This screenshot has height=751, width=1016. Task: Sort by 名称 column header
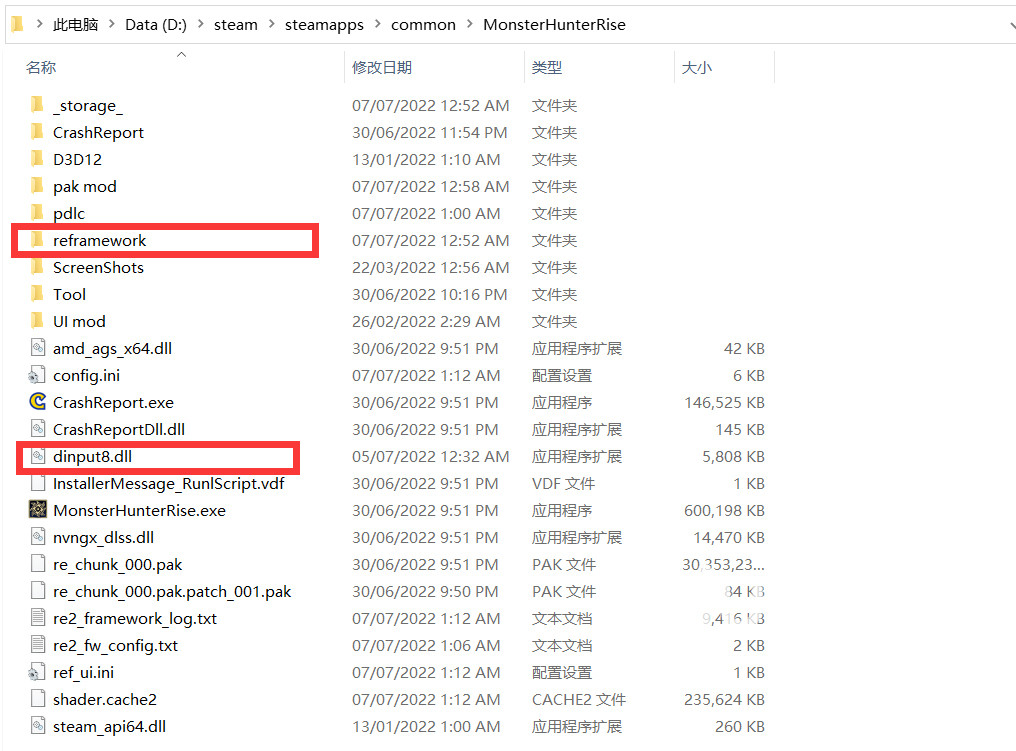coord(41,68)
